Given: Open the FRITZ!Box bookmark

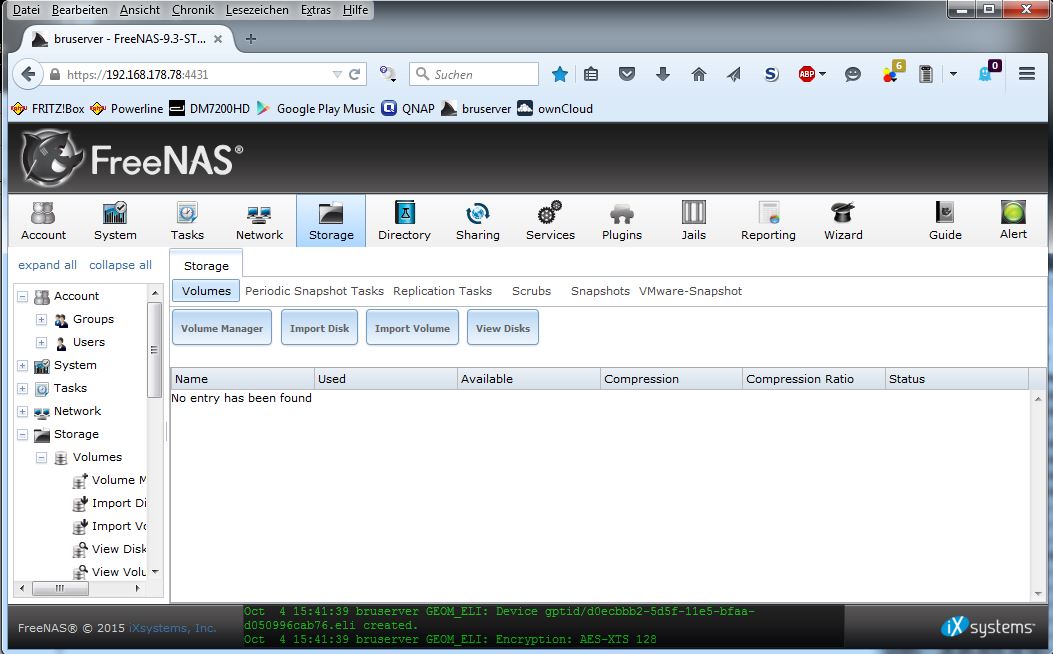Looking at the screenshot, I should (x=48, y=108).
